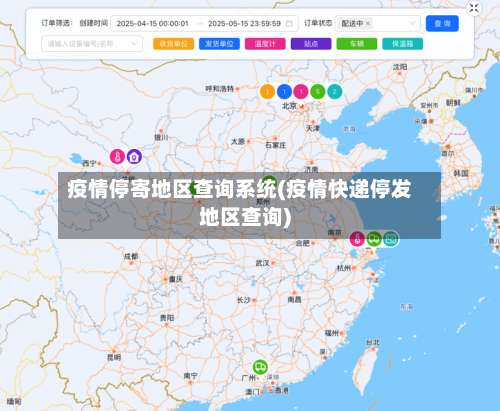Click the 西宁 city label

click(x=89, y=163)
